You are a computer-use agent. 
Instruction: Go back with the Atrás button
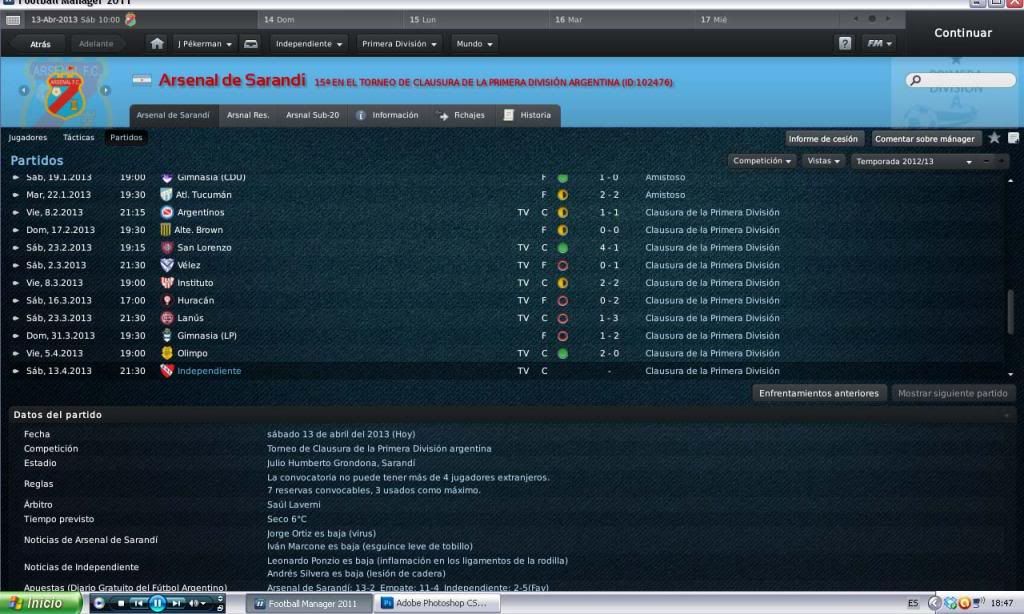click(40, 44)
